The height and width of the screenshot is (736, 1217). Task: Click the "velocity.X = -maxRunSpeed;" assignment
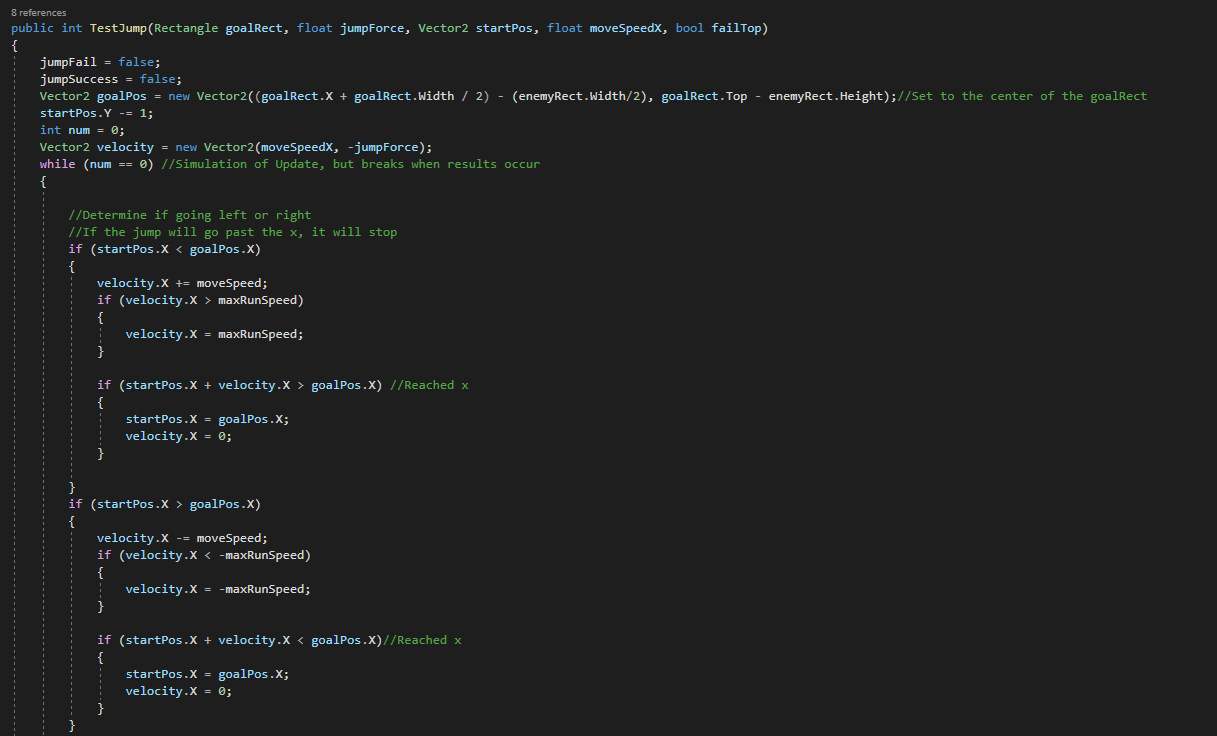[217, 589]
